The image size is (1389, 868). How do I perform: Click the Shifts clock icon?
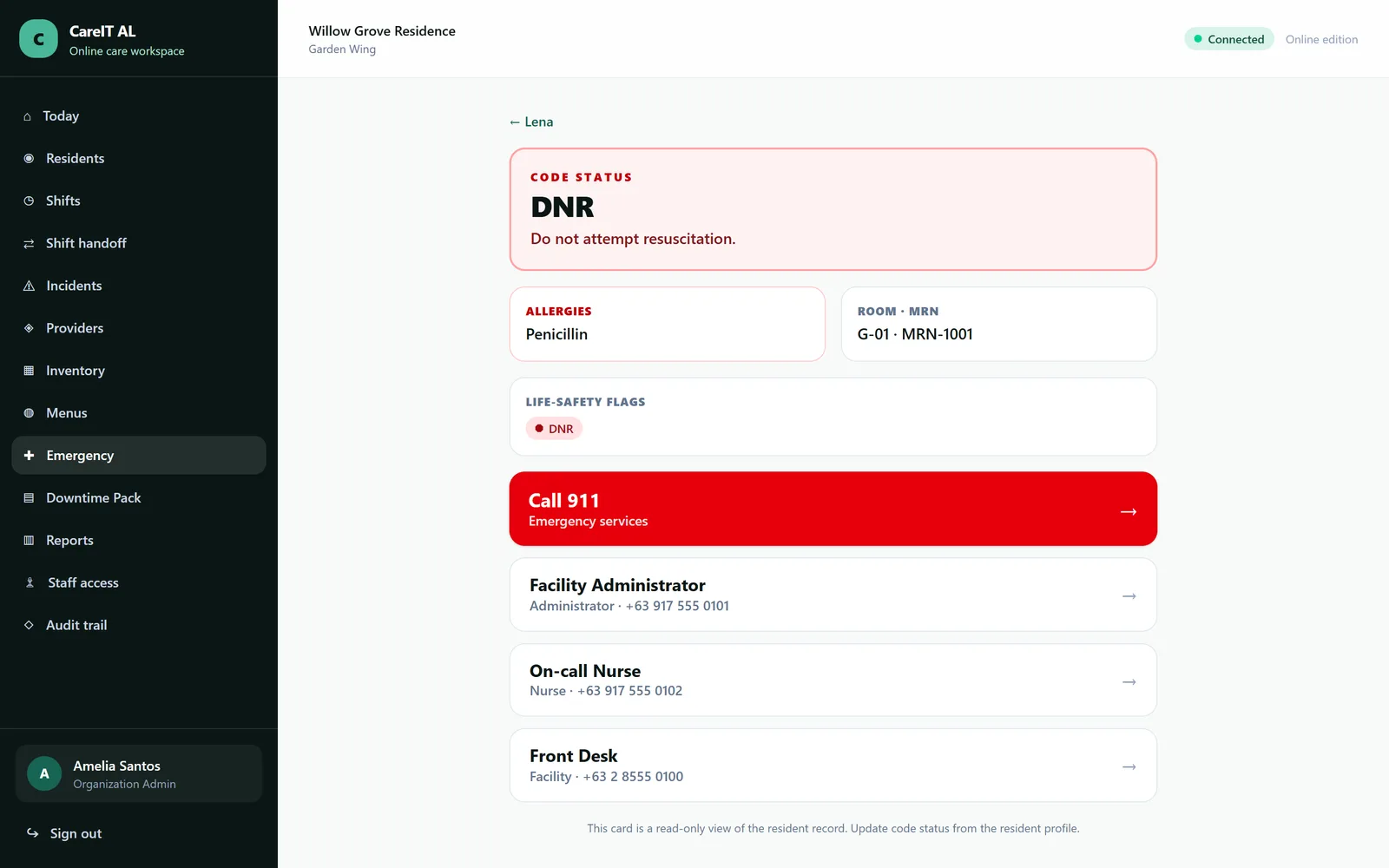(x=29, y=201)
